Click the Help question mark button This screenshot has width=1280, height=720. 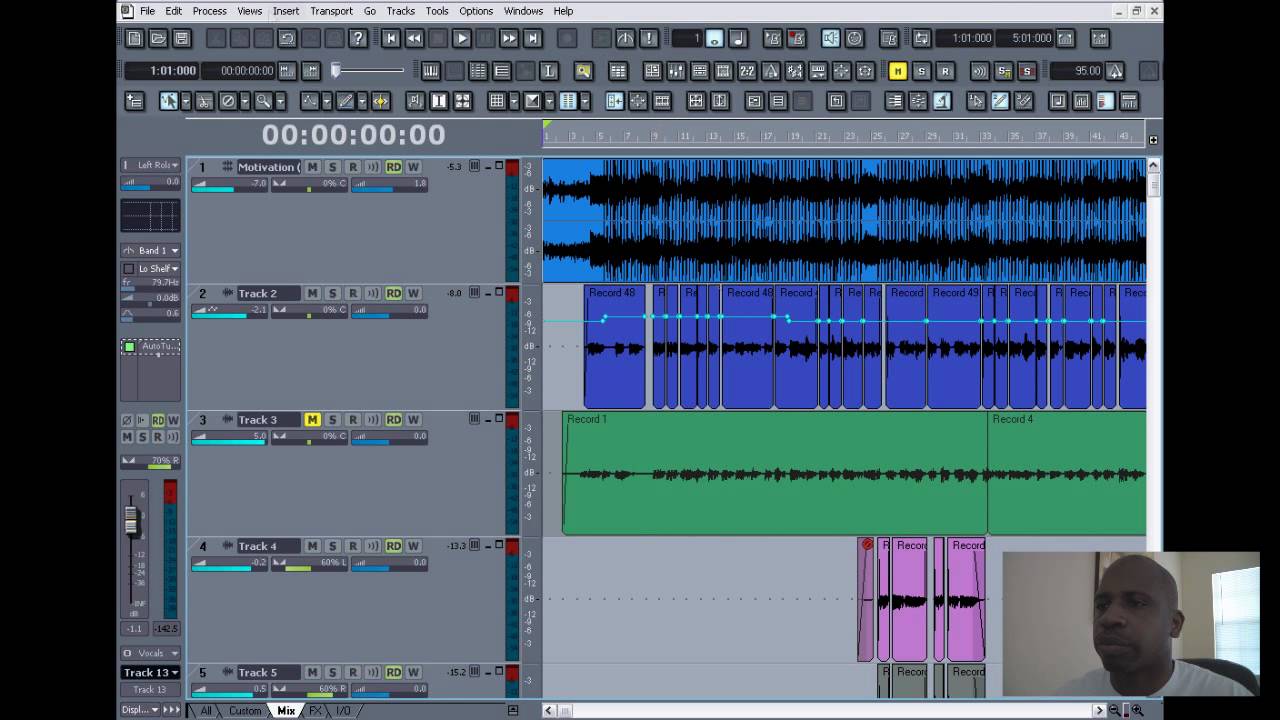[358, 38]
